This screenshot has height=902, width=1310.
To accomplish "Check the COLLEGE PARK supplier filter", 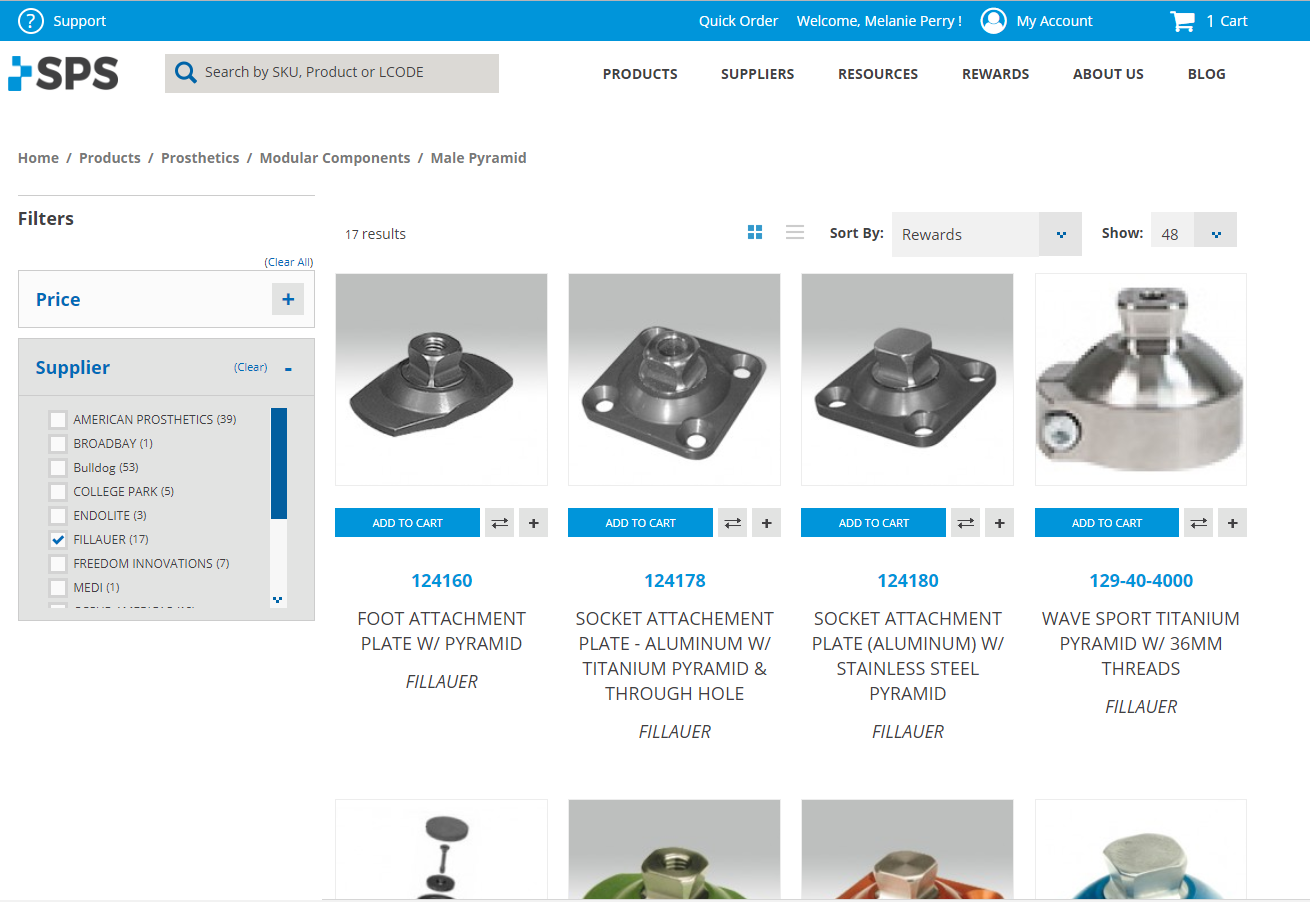I will tap(58, 491).
